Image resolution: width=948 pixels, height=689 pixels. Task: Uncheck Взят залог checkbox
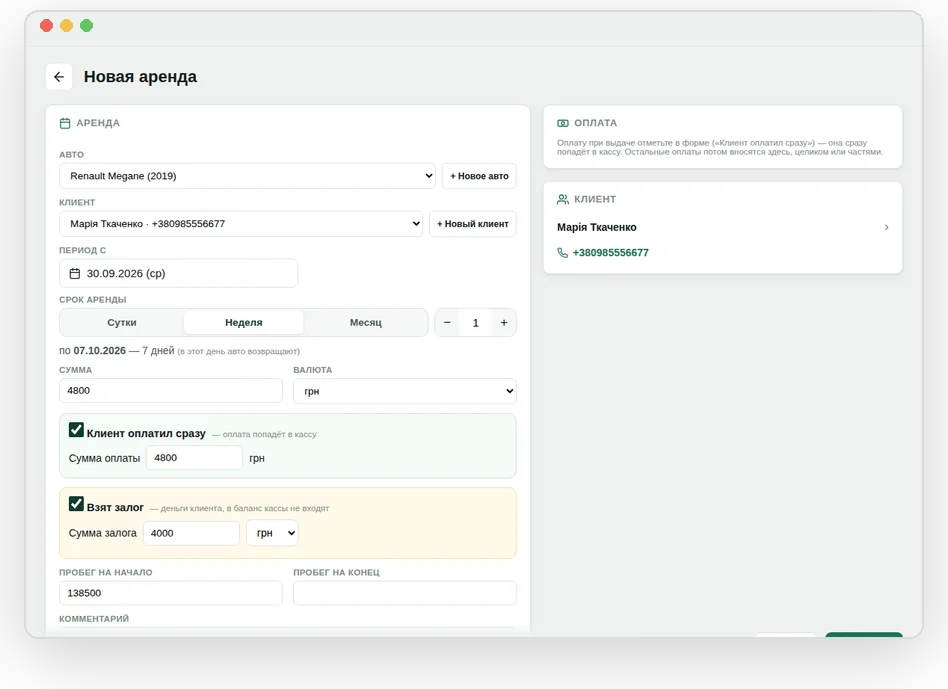pyautogui.click(x=76, y=503)
